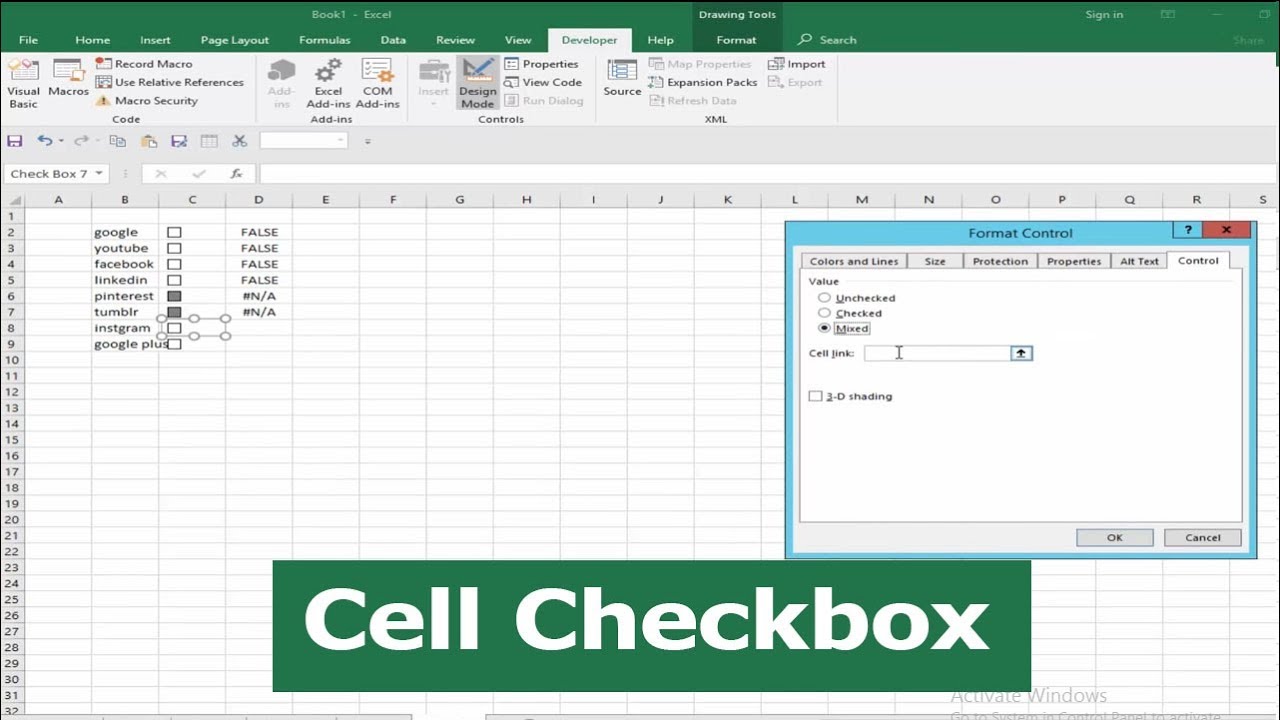The height and width of the screenshot is (720, 1280).
Task: Click the Insert Function fx button
Action: (236, 173)
